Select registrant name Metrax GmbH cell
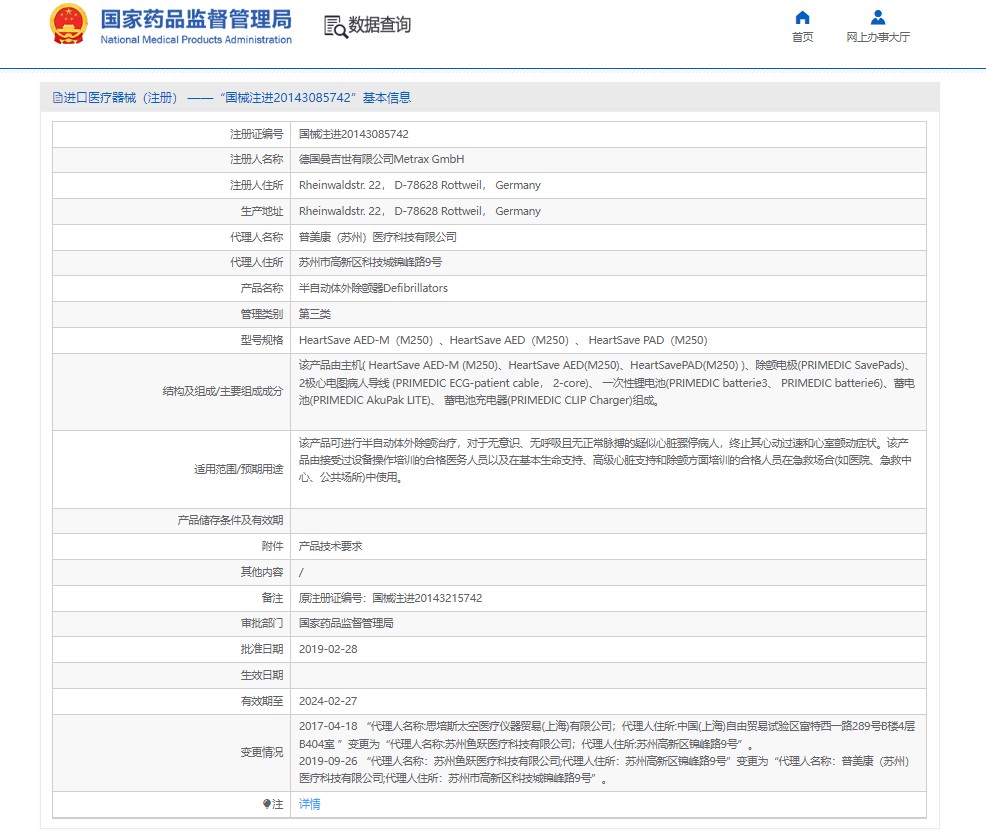Screen dimensions: 986x833 [381, 159]
